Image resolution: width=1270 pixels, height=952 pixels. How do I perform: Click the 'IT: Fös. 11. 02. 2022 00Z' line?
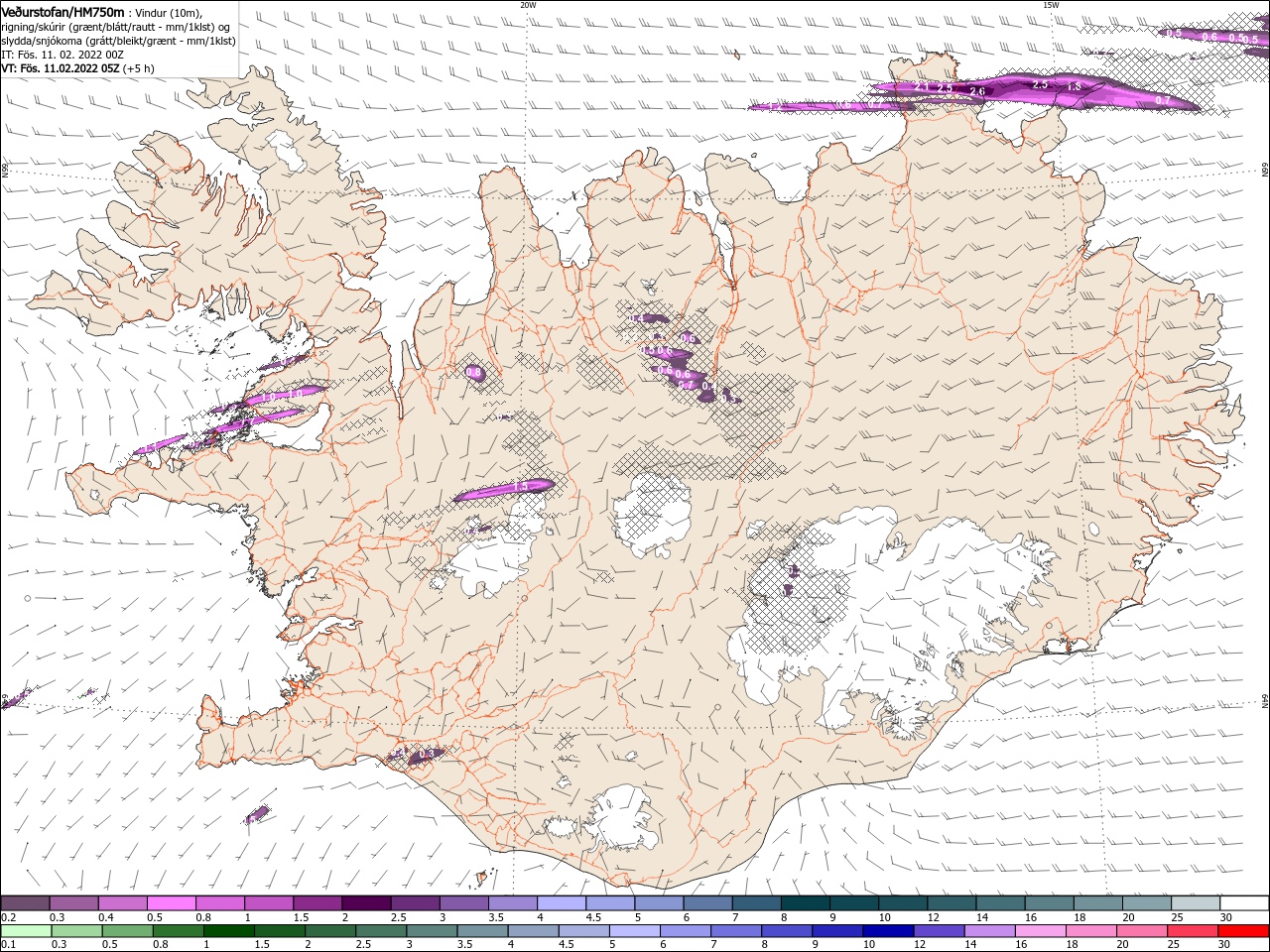63,54
